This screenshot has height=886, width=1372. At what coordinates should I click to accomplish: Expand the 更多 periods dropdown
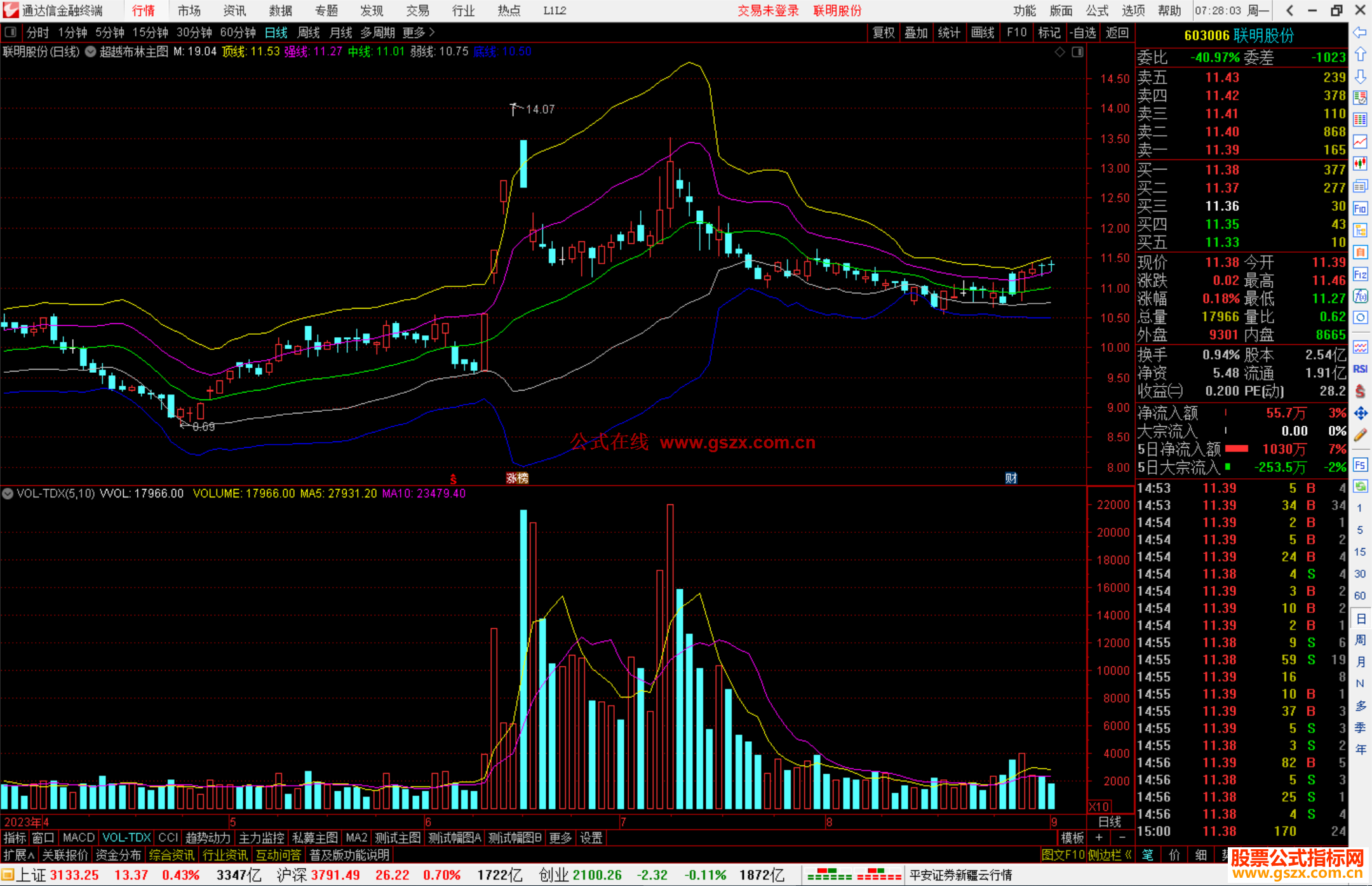click(418, 32)
